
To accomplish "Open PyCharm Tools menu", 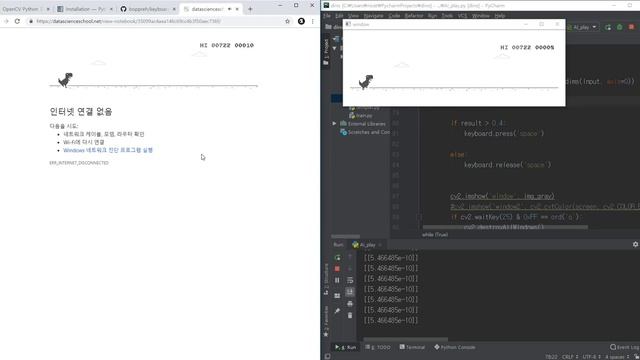I will (447, 16).
